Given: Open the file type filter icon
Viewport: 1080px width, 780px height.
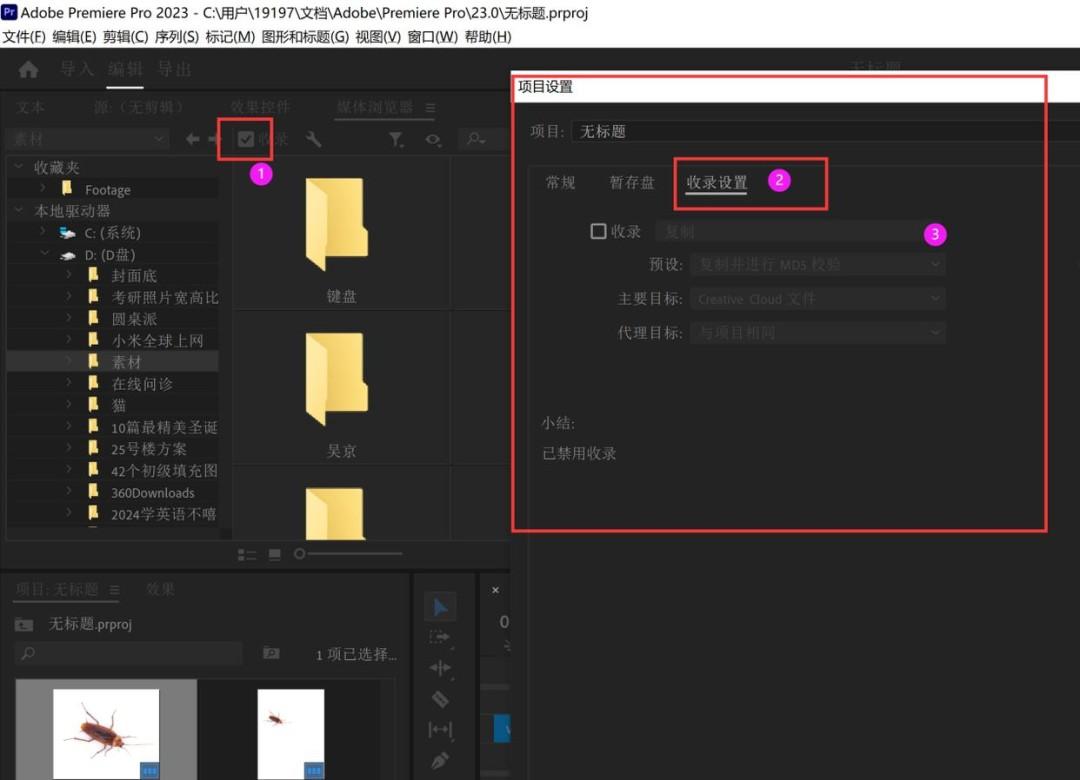Looking at the screenshot, I should [396, 140].
